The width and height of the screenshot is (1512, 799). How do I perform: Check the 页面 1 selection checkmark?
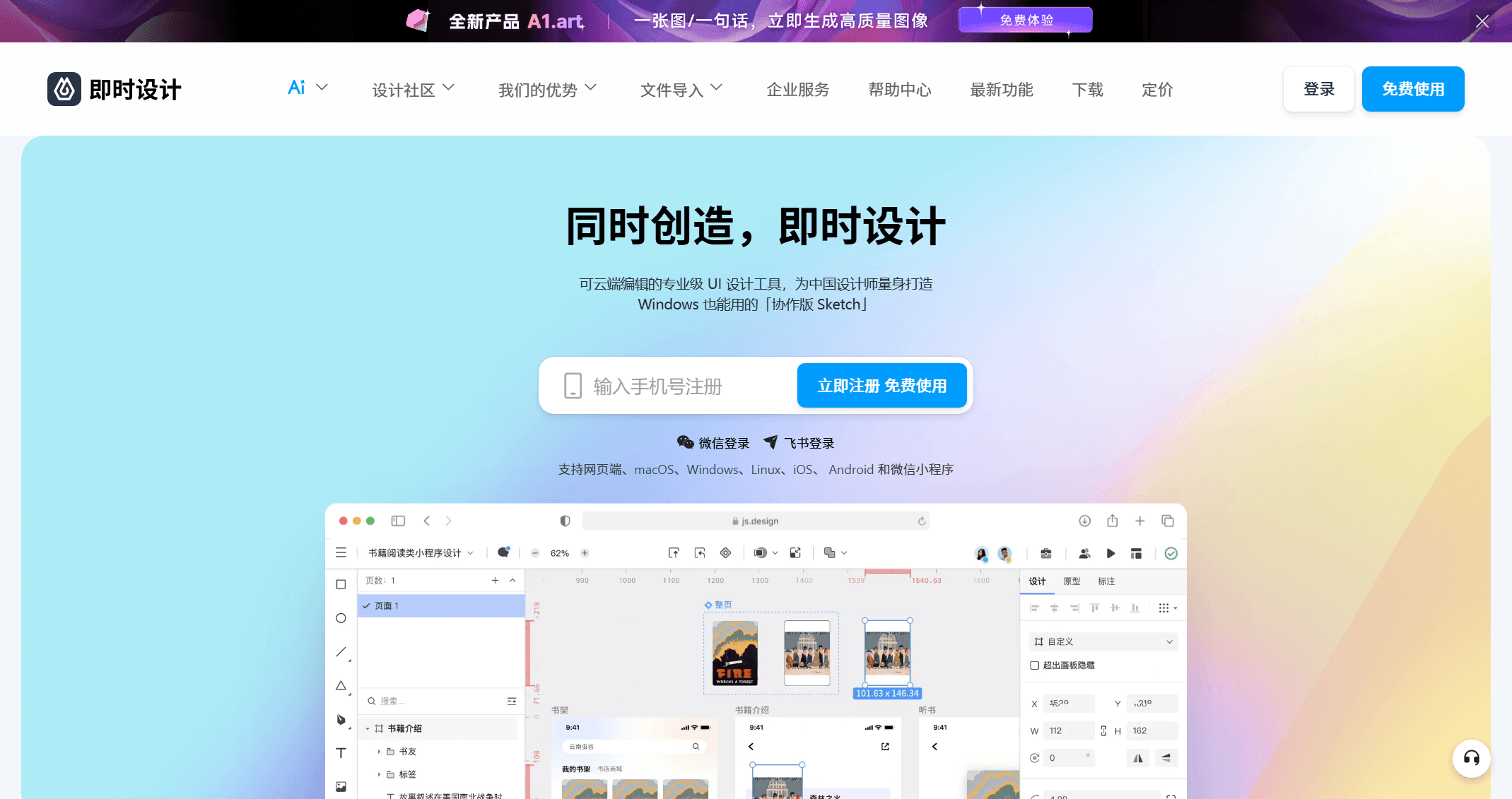point(365,605)
